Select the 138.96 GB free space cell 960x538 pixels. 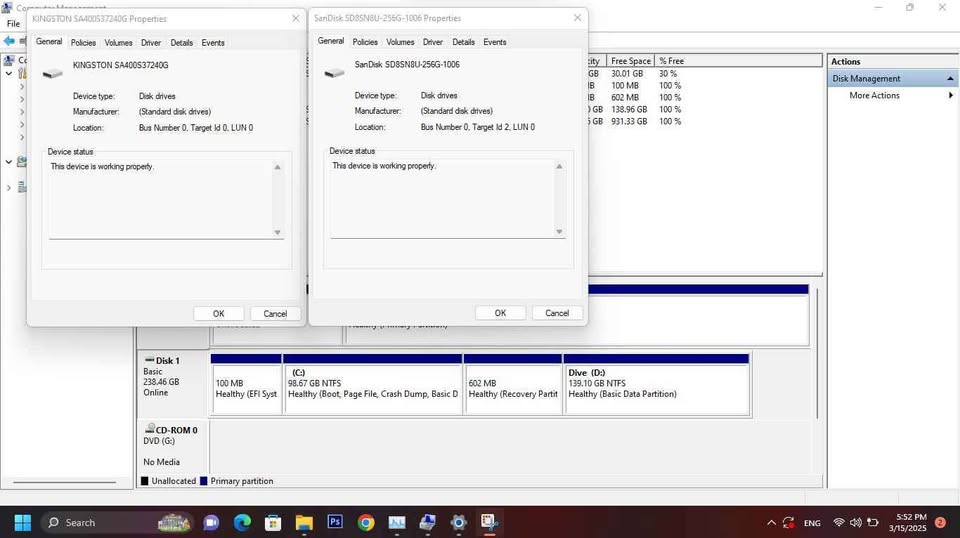click(629, 109)
